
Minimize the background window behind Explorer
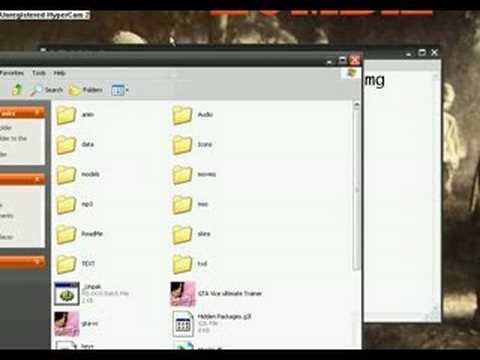pyautogui.click(x=409, y=53)
